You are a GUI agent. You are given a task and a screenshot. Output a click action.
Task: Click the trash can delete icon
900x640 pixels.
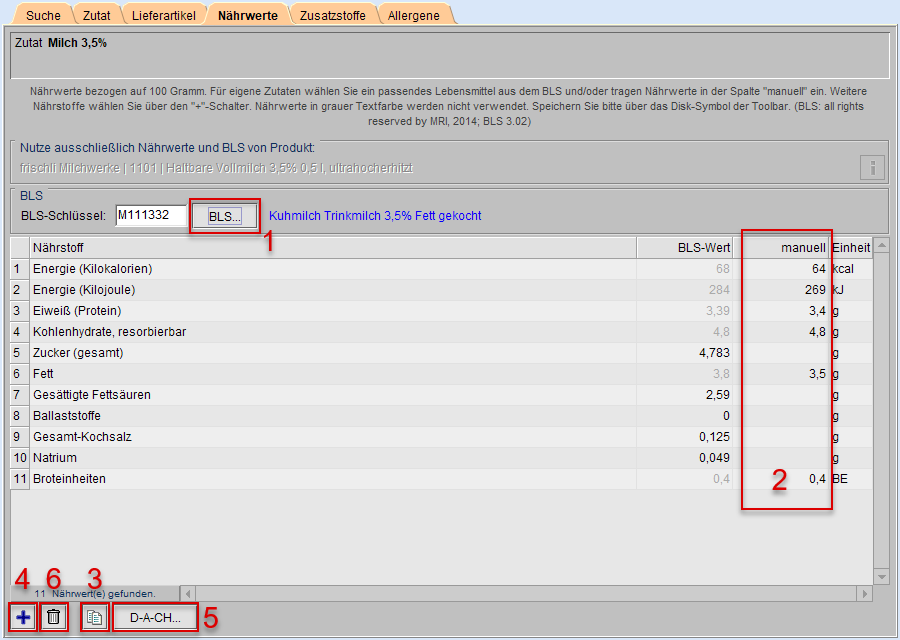pyautogui.click(x=54, y=617)
